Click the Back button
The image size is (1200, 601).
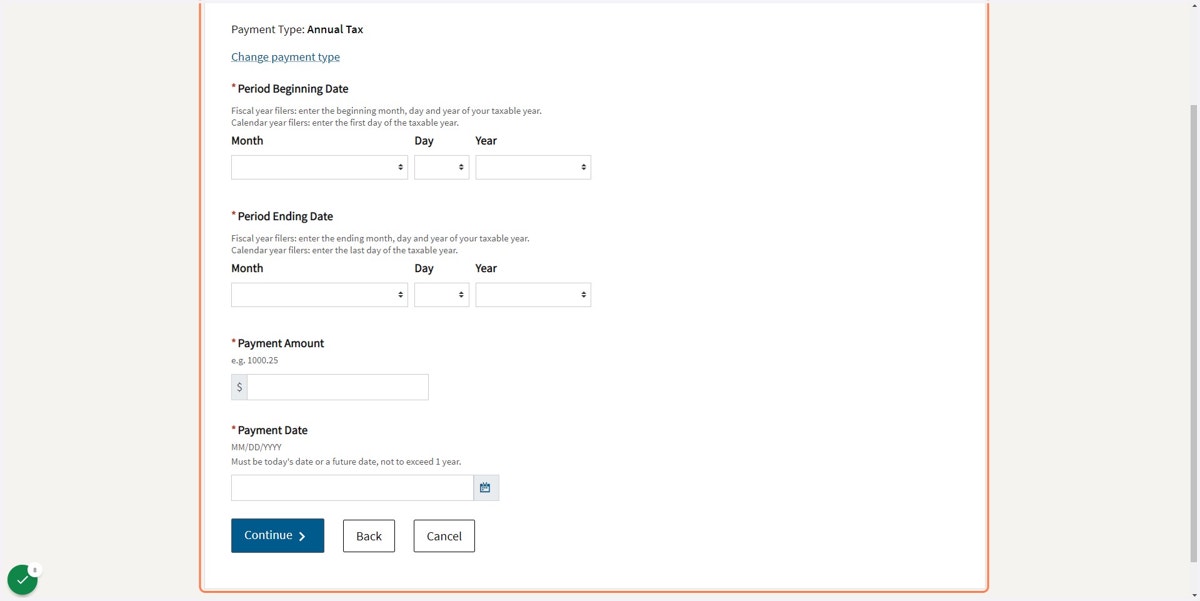click(369, 536)
